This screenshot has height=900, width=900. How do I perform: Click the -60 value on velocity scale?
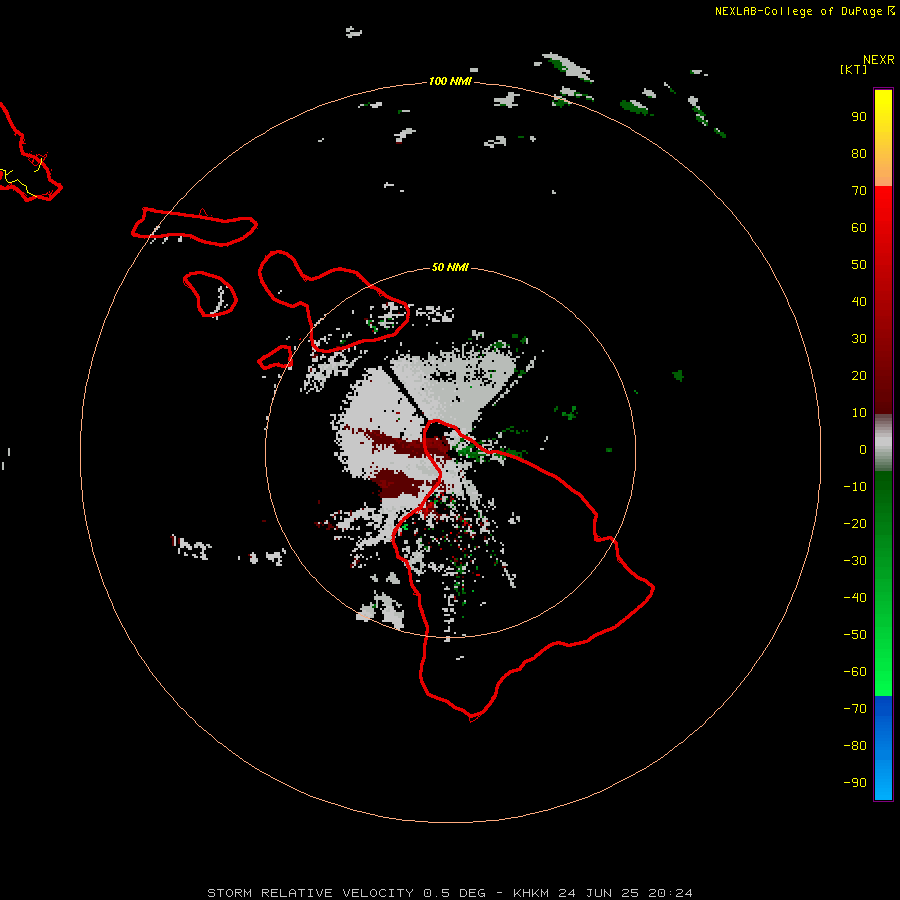pos(855,672)
